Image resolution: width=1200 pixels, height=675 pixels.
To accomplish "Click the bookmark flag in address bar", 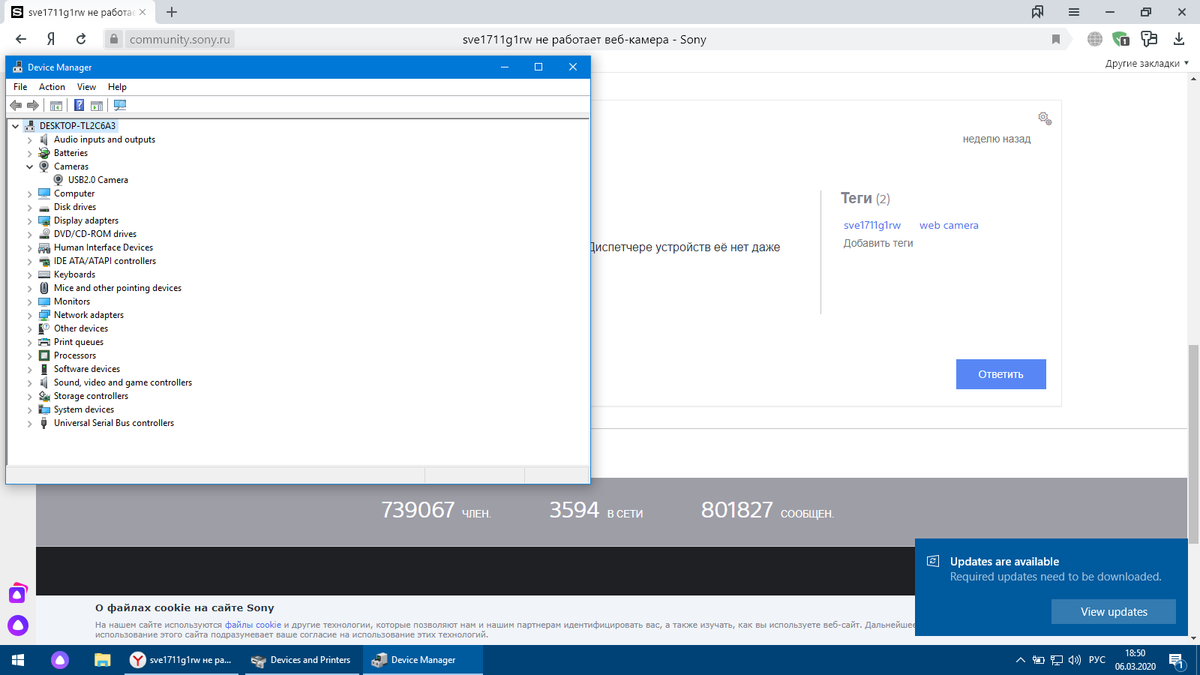I will click(1056, 39).
